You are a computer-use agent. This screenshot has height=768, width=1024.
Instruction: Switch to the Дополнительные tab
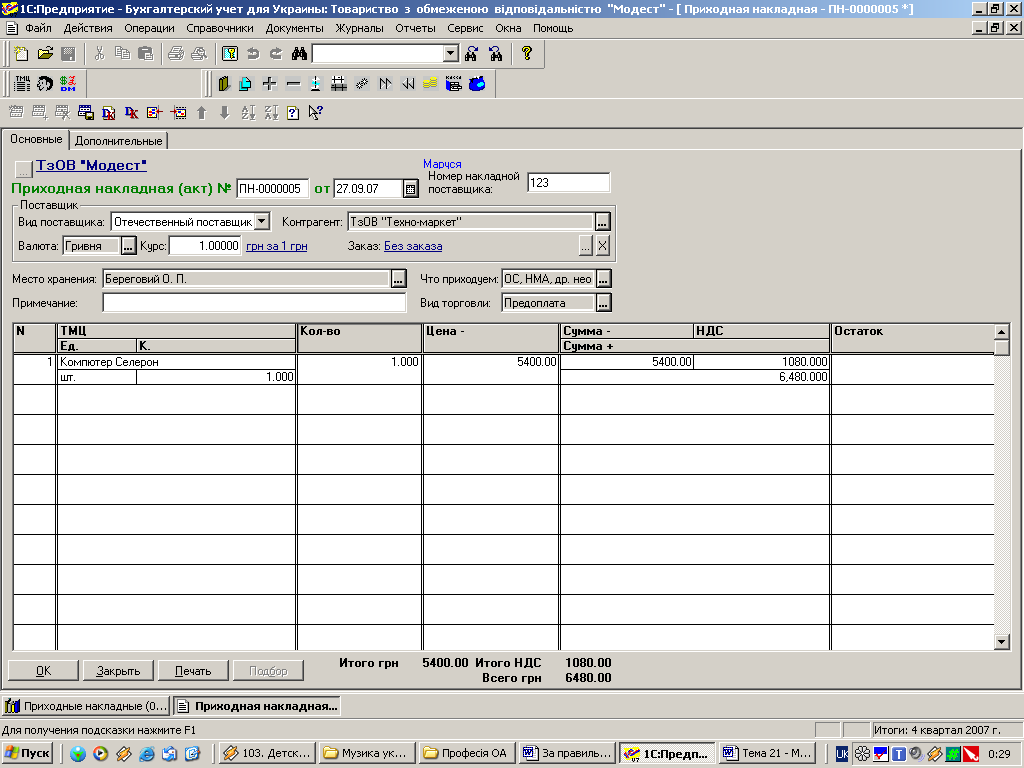coord(118,140)
